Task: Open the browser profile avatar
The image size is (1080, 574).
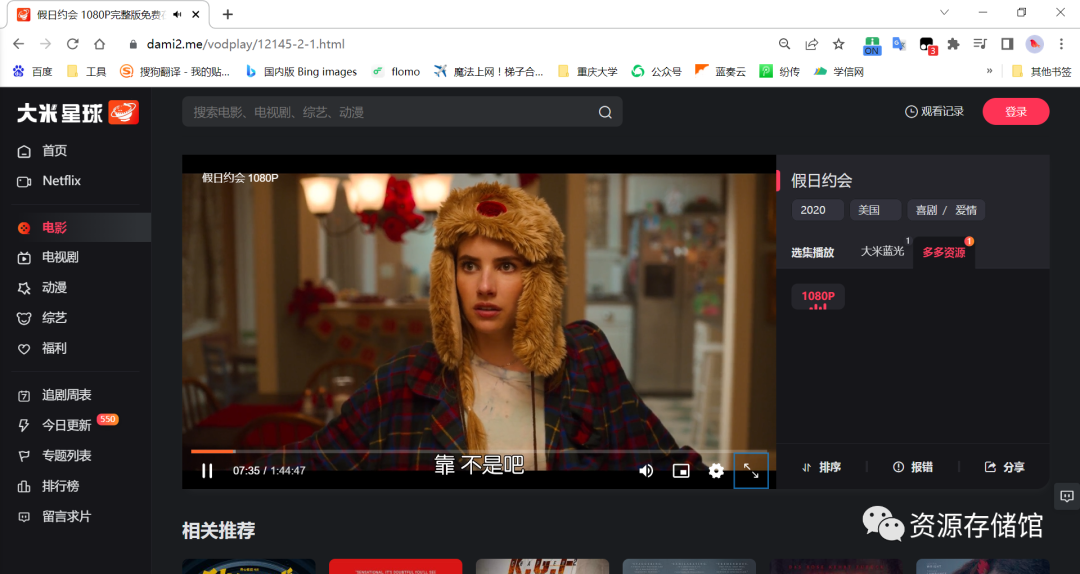Action: [1034, 44]
